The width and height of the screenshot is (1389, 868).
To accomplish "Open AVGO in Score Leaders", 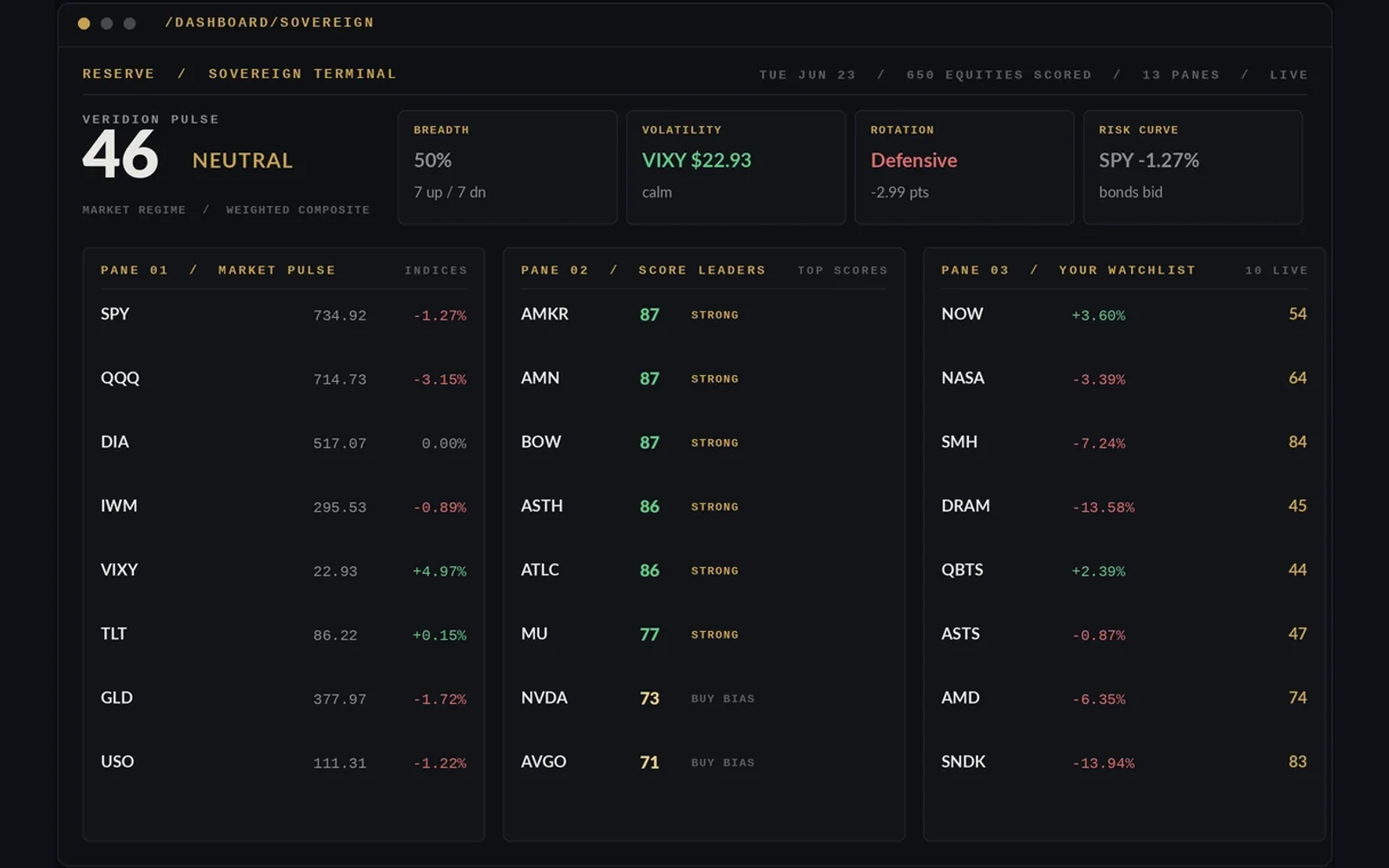I will pos(704,762).
